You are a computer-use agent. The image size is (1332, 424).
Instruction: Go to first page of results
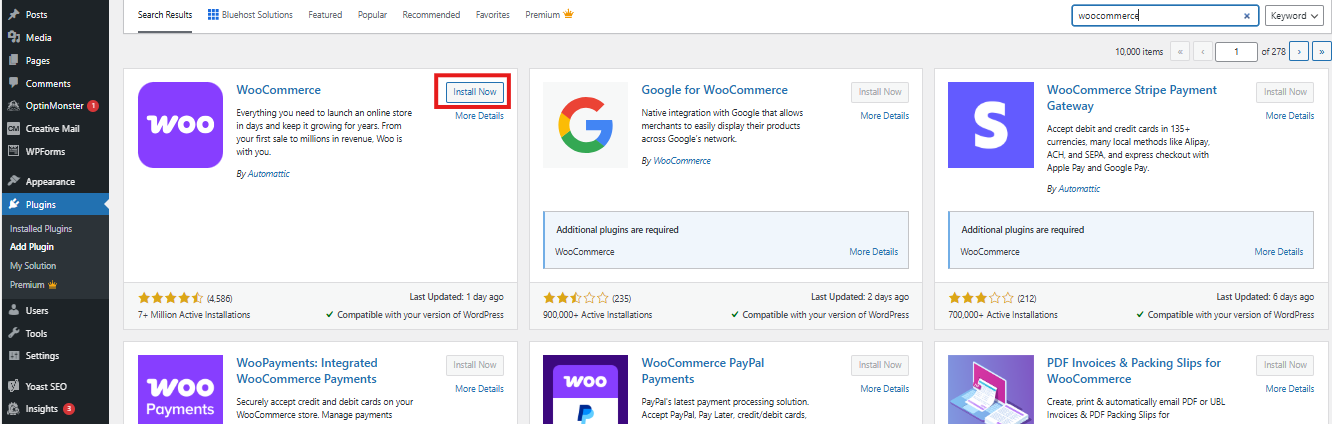1180,51
